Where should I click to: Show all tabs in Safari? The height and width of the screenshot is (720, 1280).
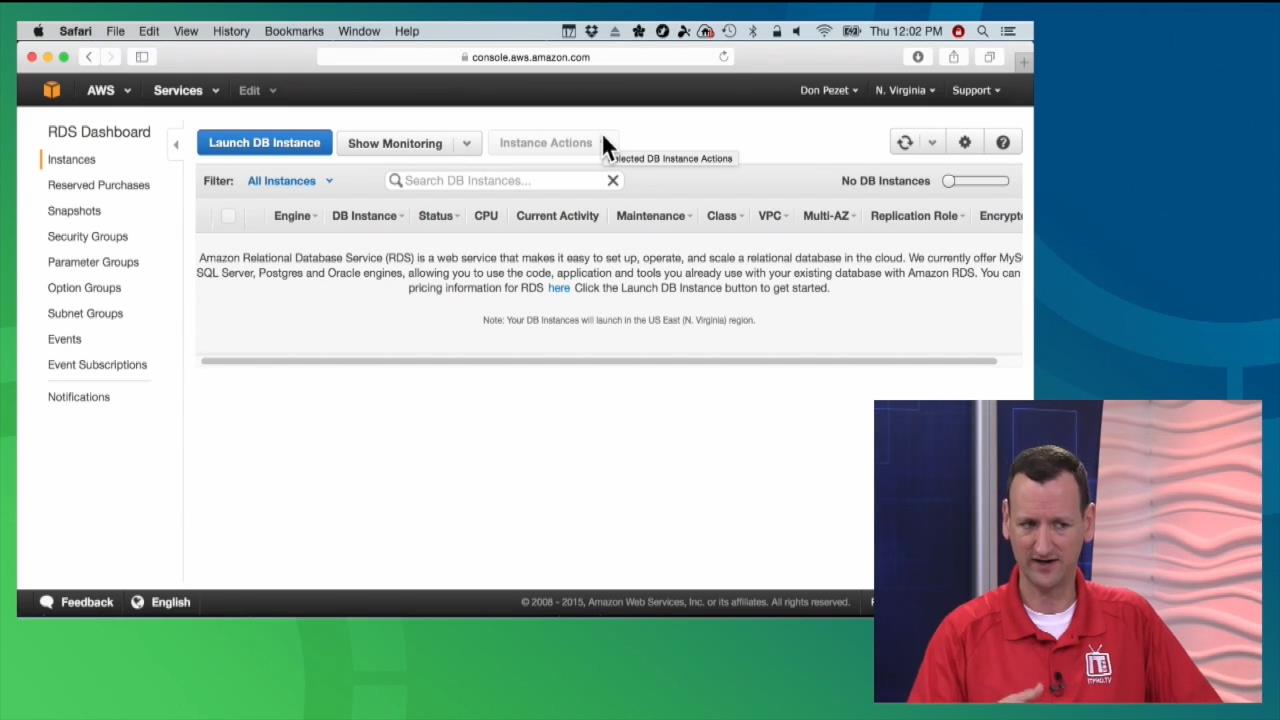(x=990, y=57)
